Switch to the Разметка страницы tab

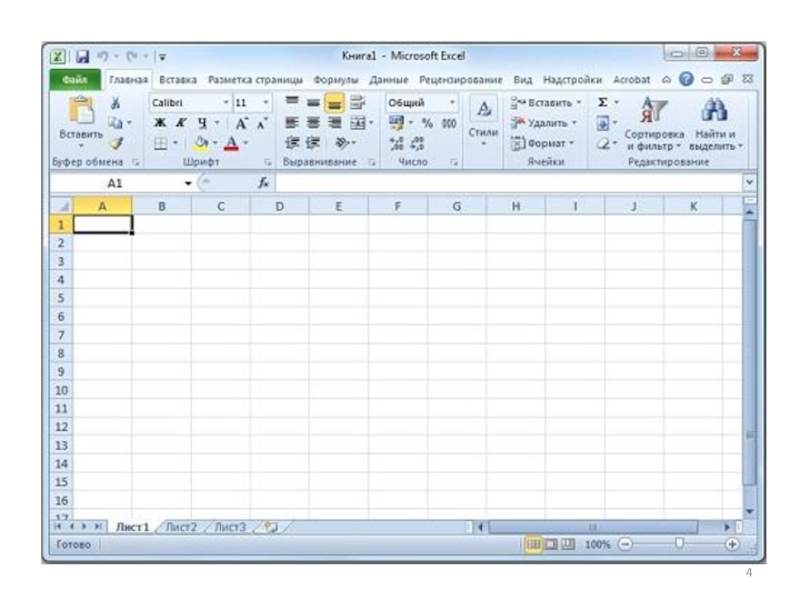coord(255,80)
